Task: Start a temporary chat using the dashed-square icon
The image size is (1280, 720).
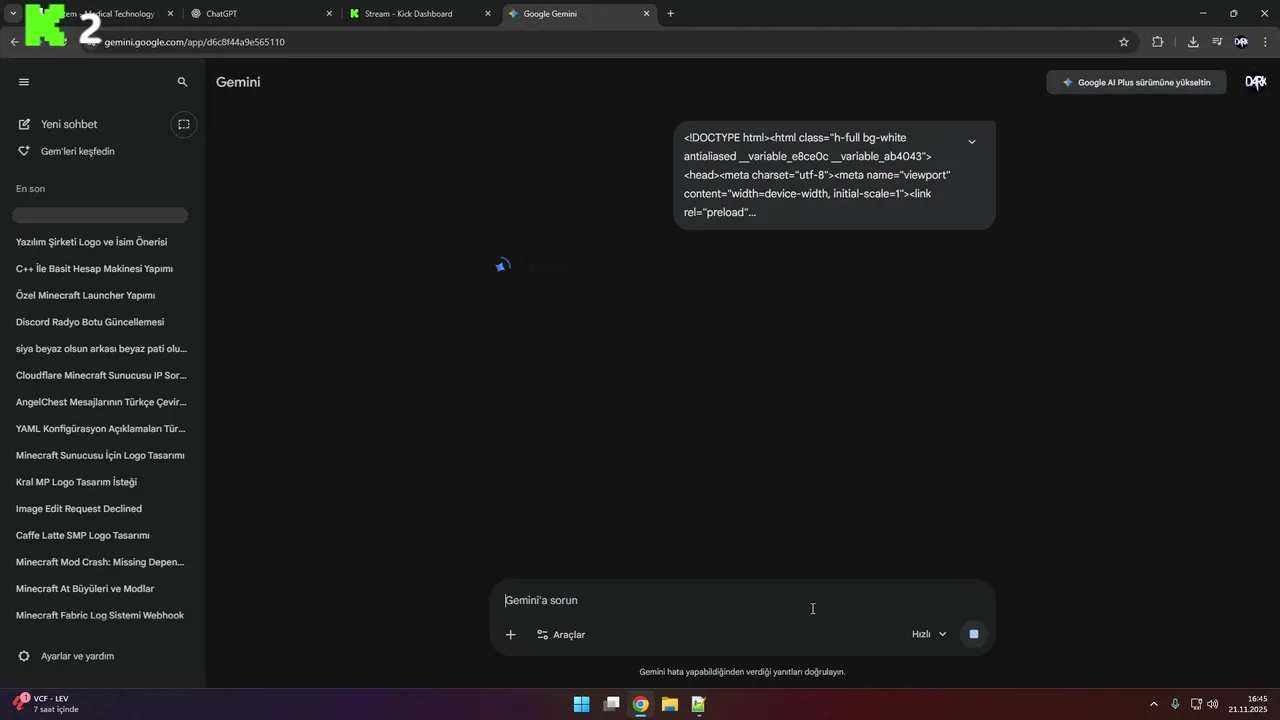Action: coord(184,124)
